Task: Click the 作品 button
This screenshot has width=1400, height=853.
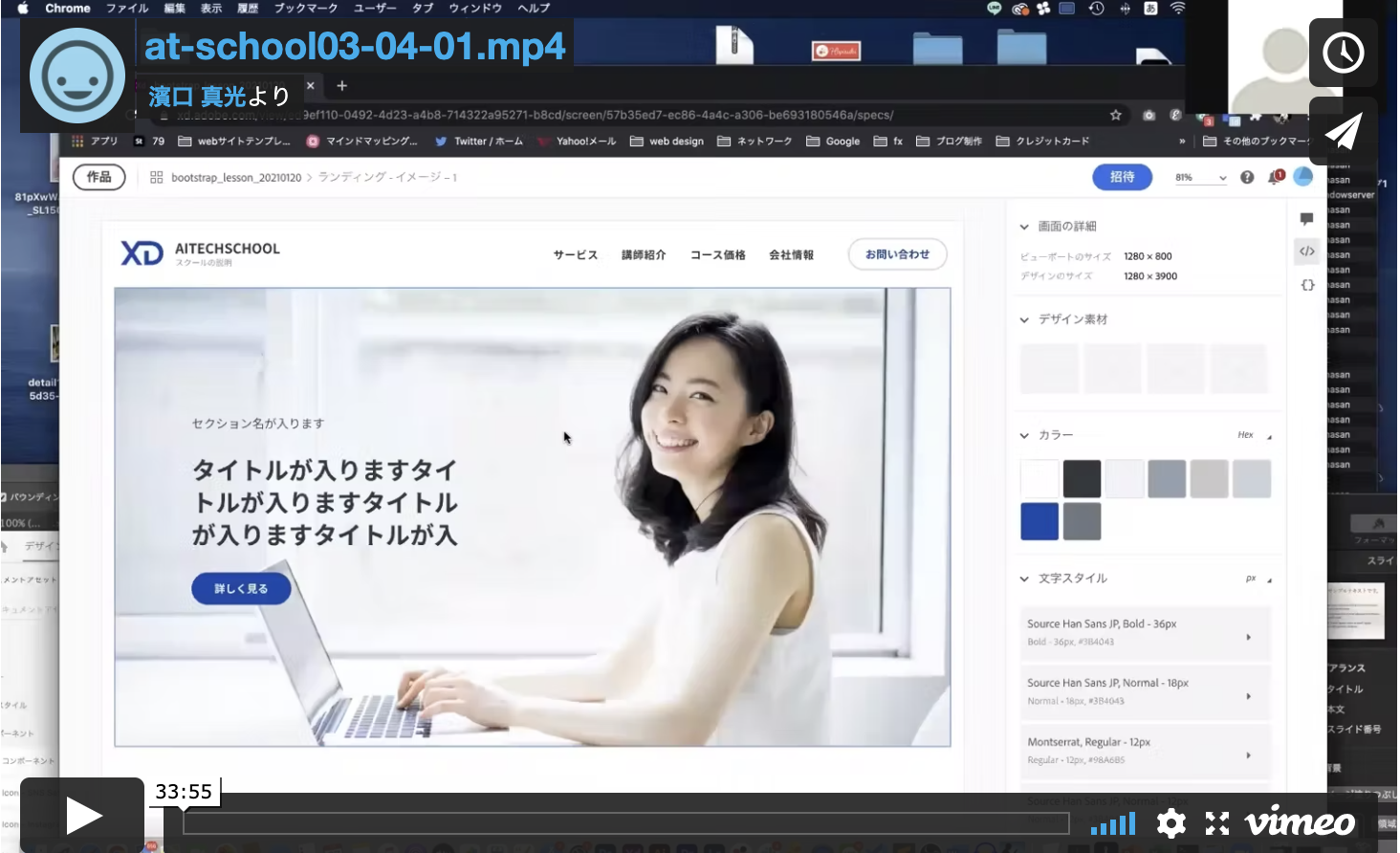Action: (98, 177)
